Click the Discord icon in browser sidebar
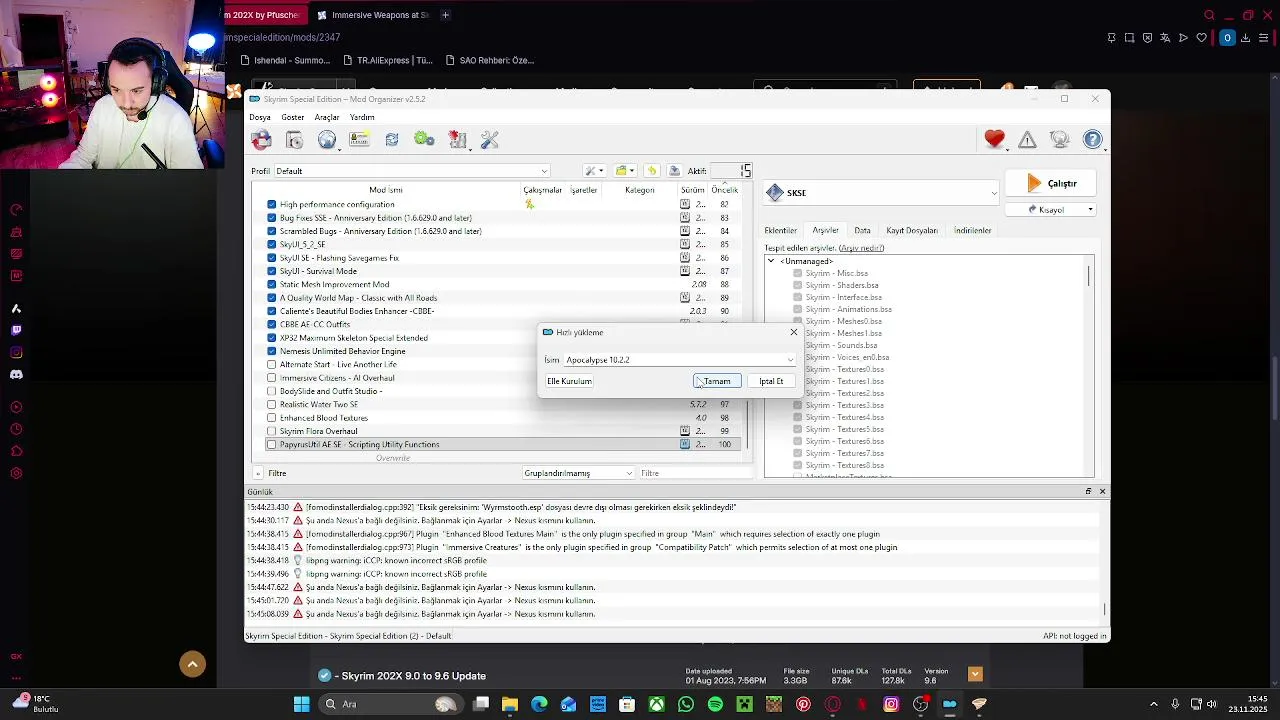This screenshot has width=1280, height=720. (16, 375)
